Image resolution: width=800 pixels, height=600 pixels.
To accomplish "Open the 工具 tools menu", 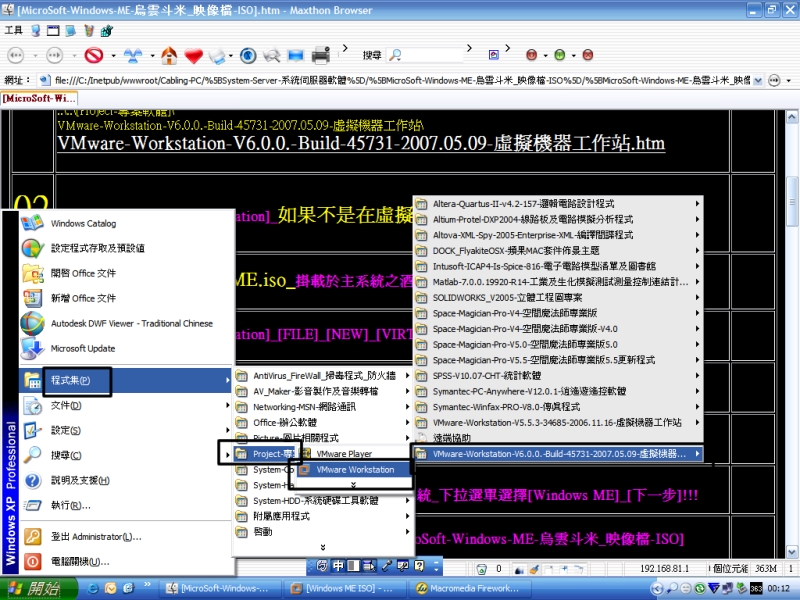I will pyautogui.click(x=14, y=31).
